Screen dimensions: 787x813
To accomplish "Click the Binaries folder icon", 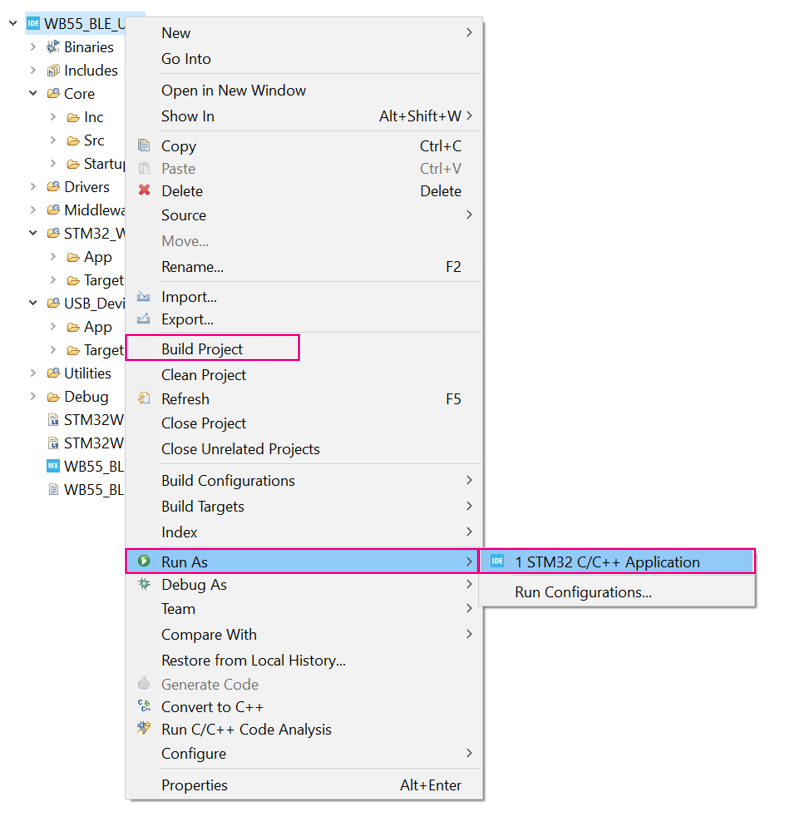I will click(x=53, y=47).
